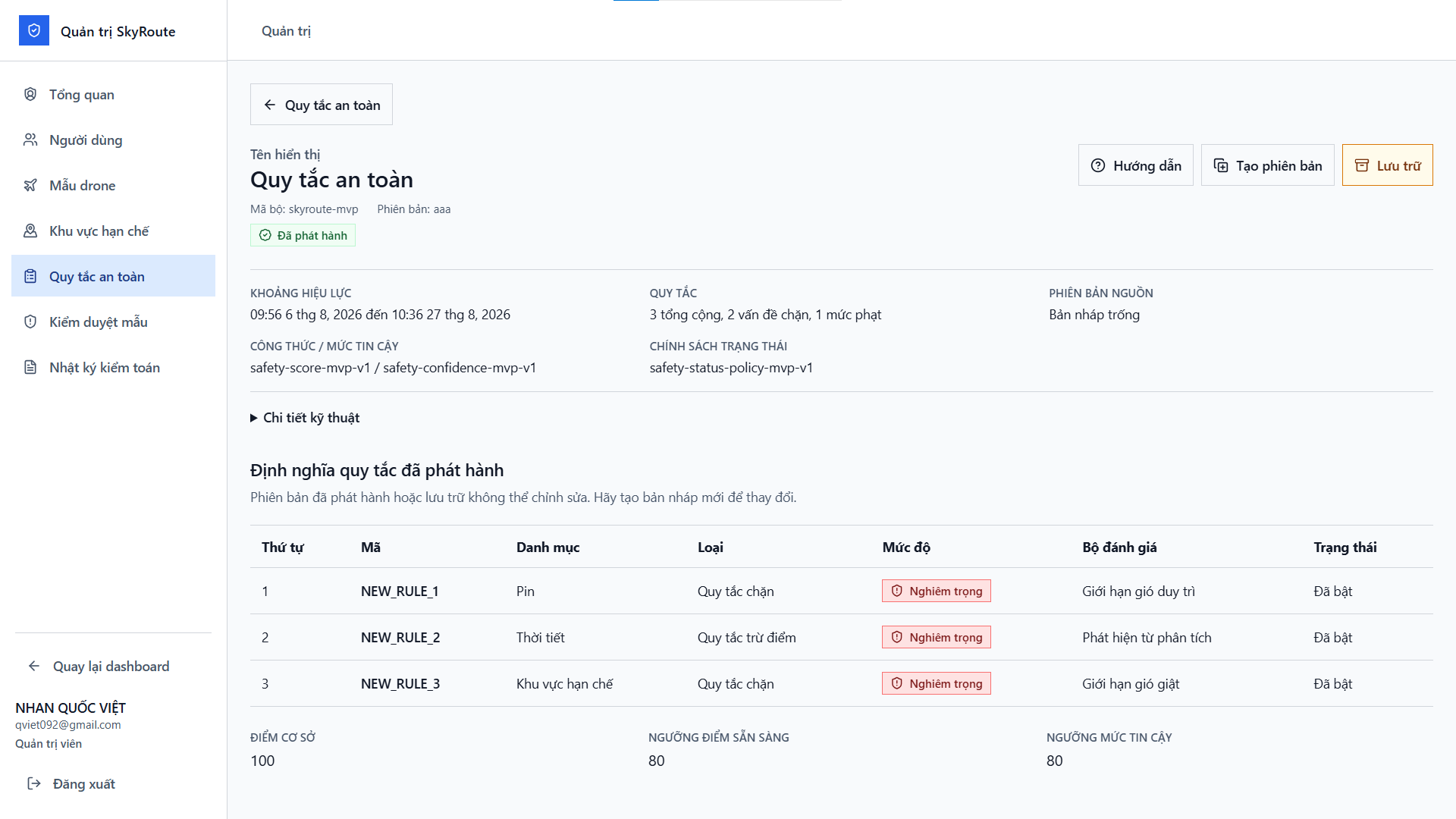Image resolution: width=1456 pixels, height=819 pixels.
Task: Create a new version with Tạo phiên bản
Action: point(1268,165)
